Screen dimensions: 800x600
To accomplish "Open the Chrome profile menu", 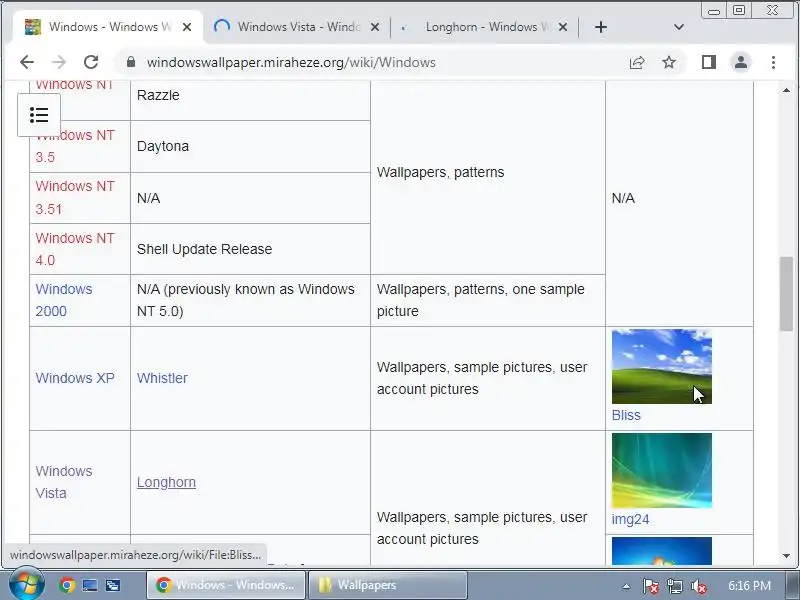I will [x=741, y=62].
